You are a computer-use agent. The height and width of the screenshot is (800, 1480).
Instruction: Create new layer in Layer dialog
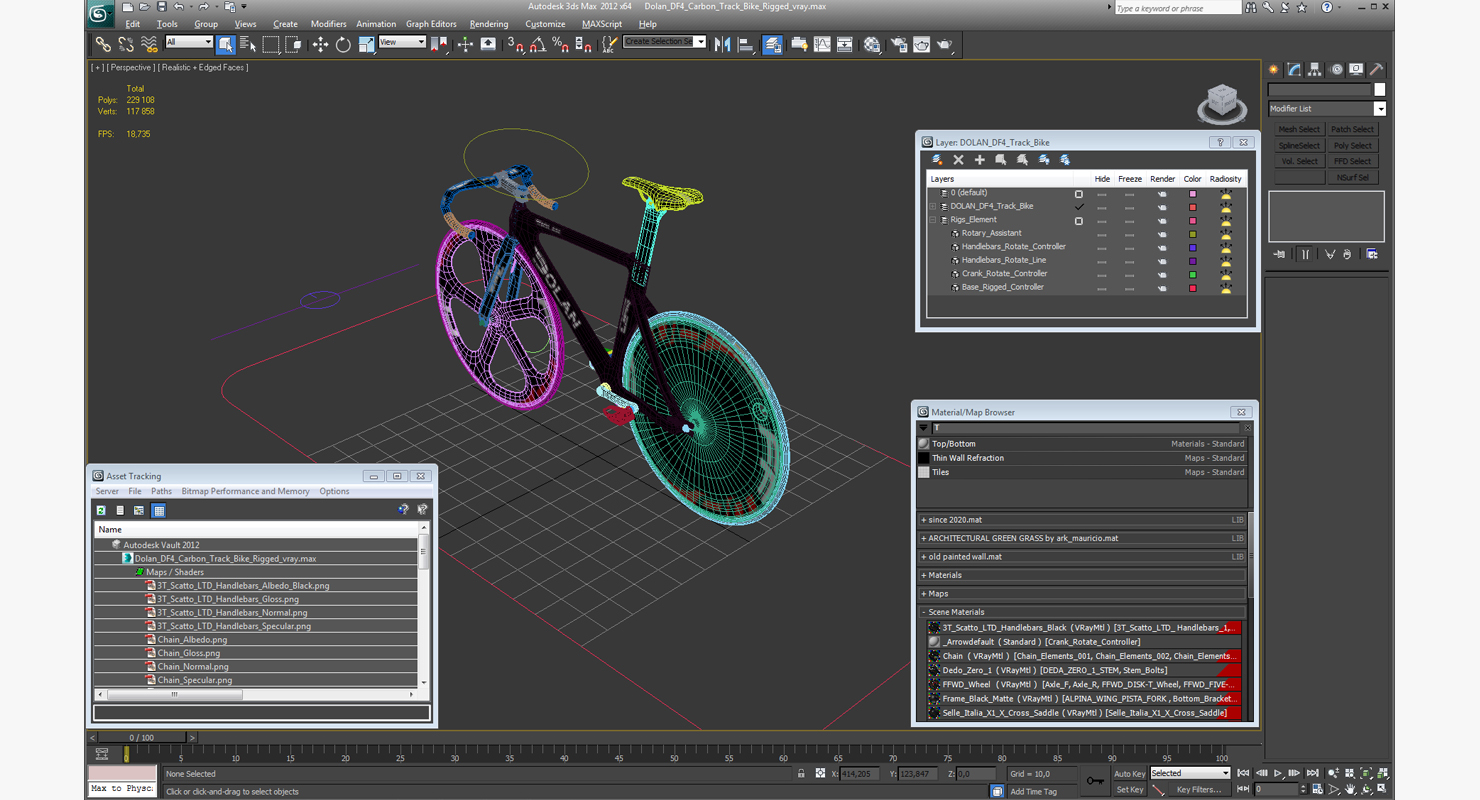937,160
